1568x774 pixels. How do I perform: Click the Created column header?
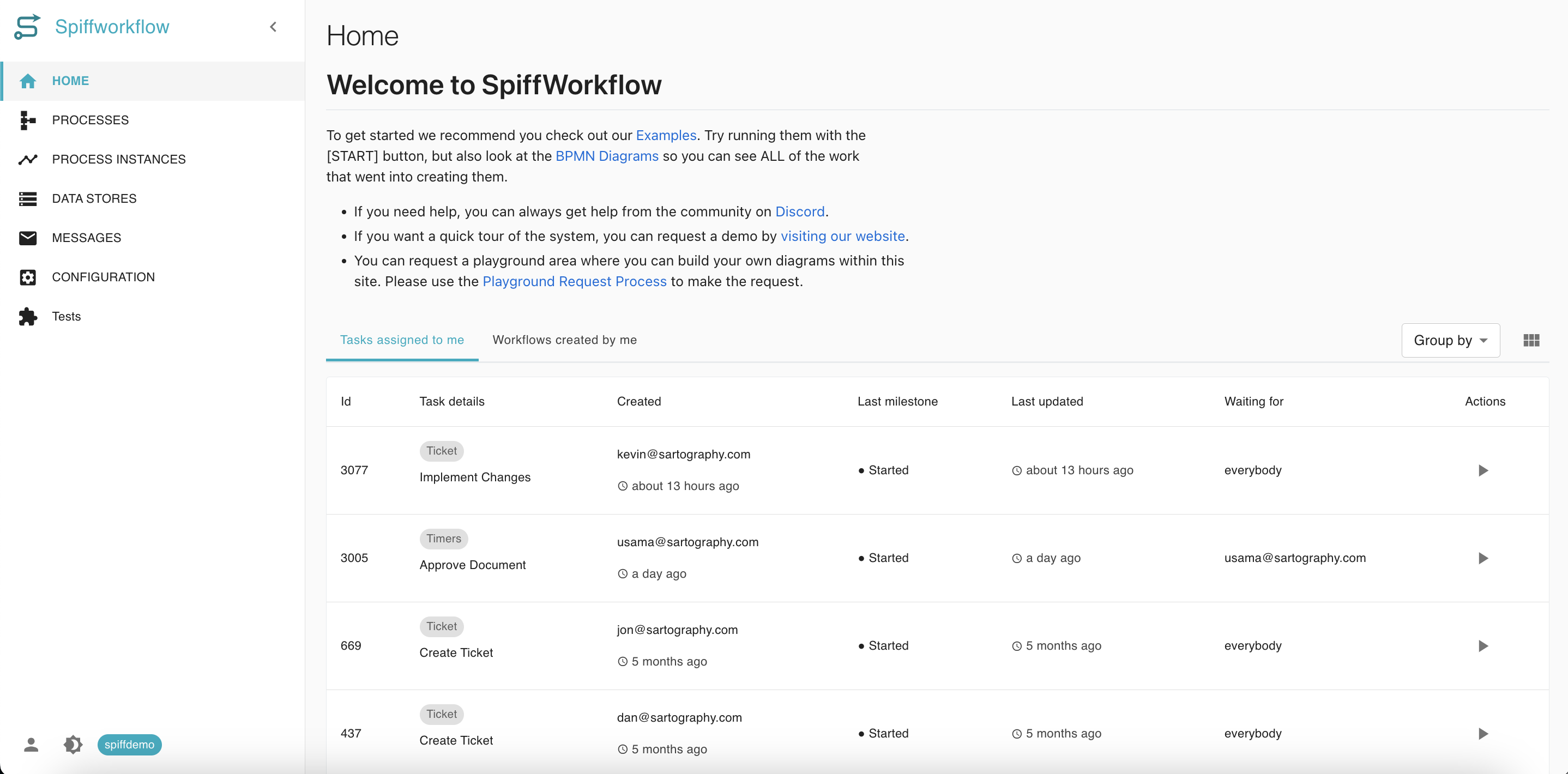click(x=638, y=402)
